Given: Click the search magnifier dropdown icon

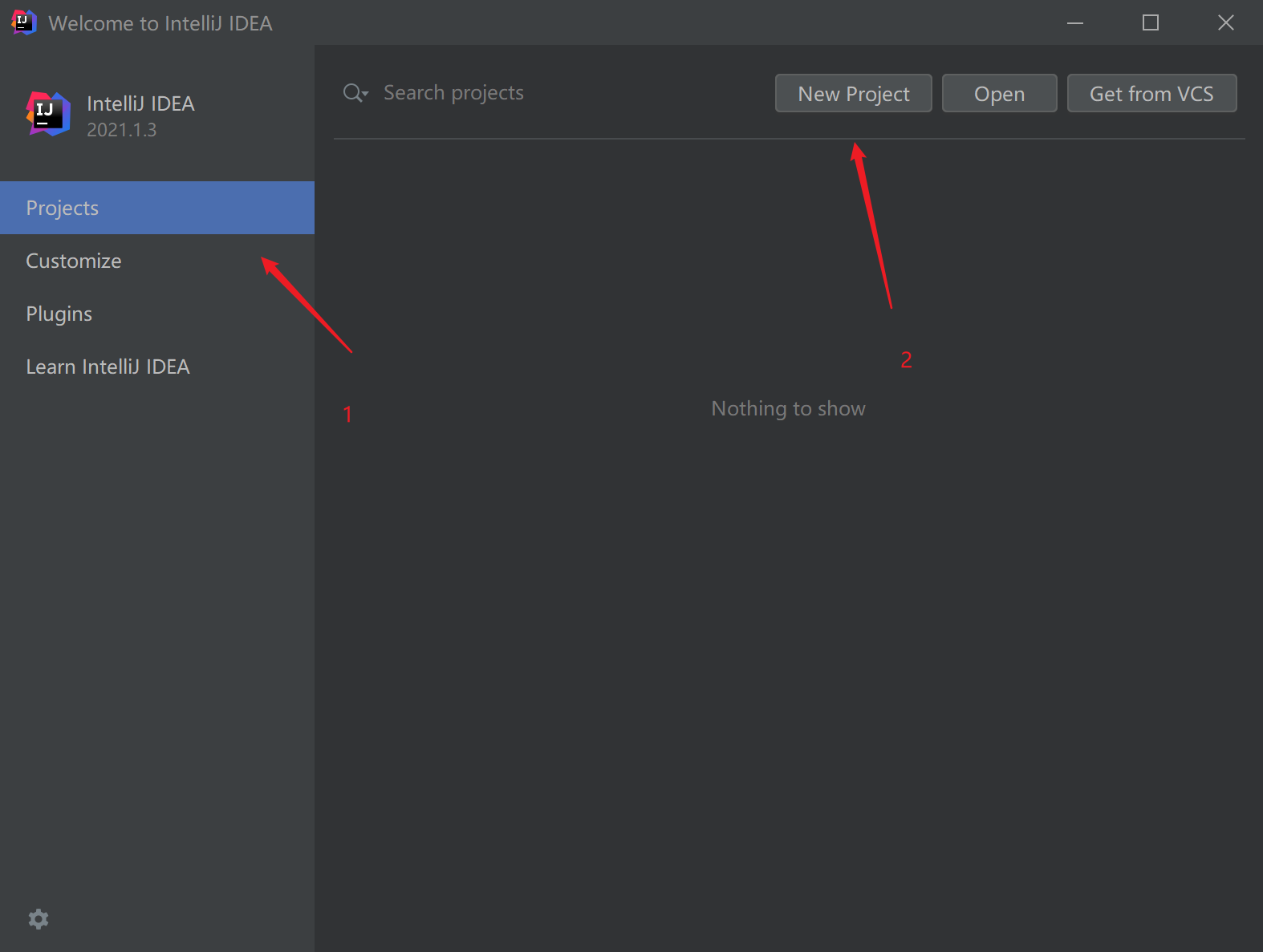Looking at the screenshot, I should (x=355, y=93).
